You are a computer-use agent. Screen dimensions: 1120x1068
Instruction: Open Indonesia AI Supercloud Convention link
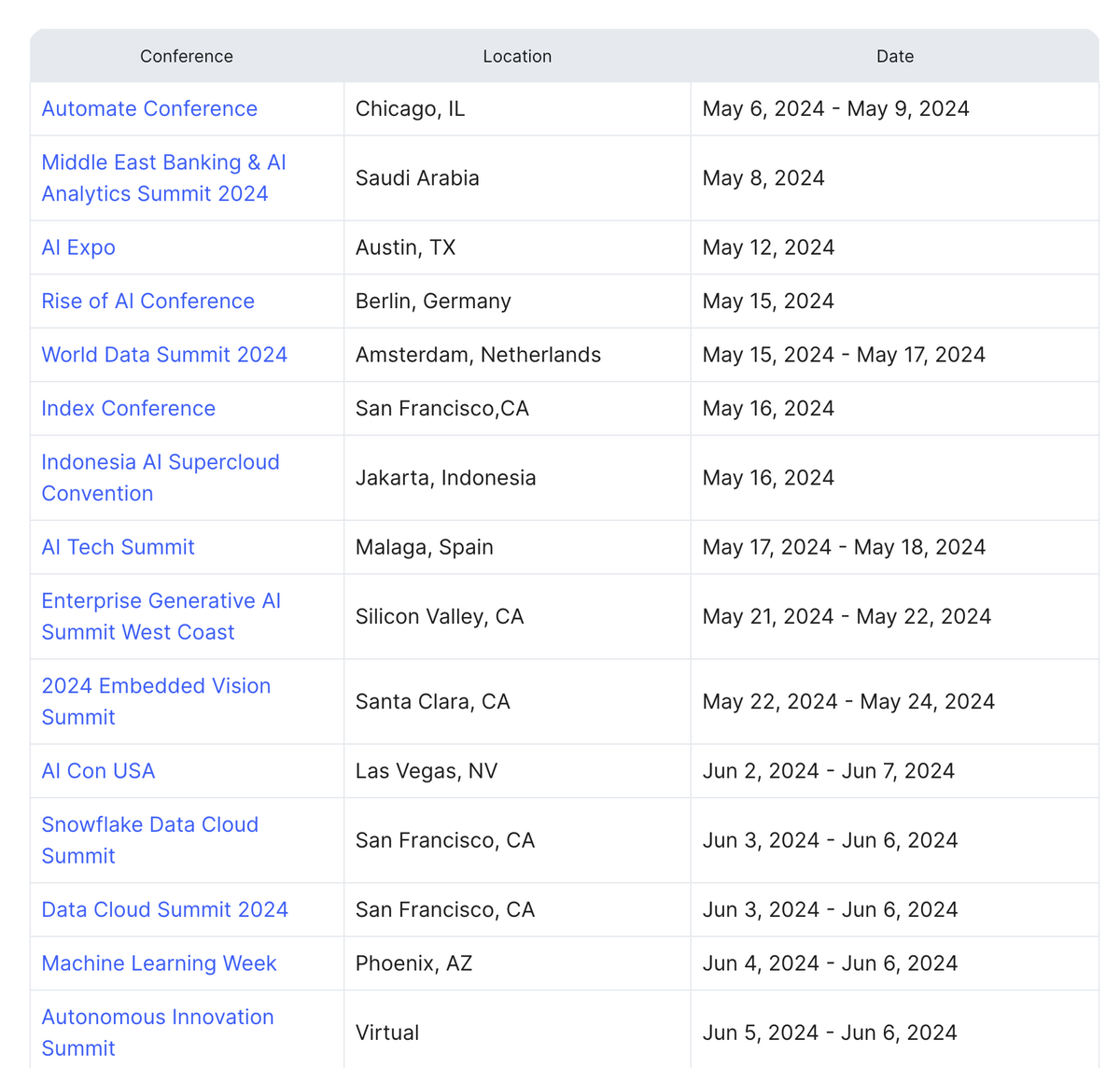[161, 477]
